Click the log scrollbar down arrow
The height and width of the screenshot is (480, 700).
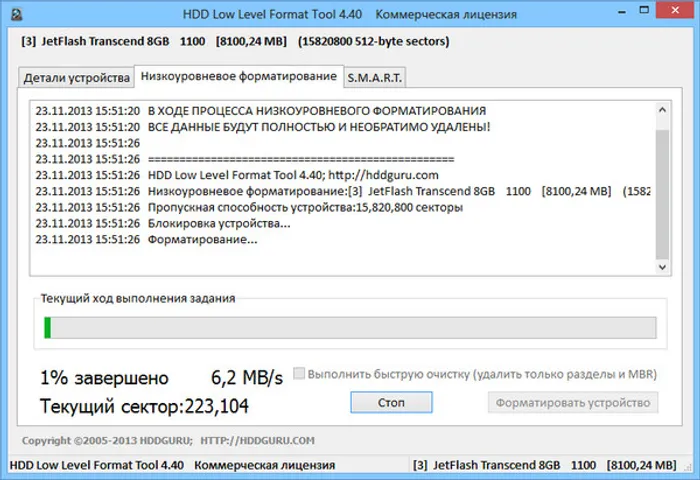(662, 267)
